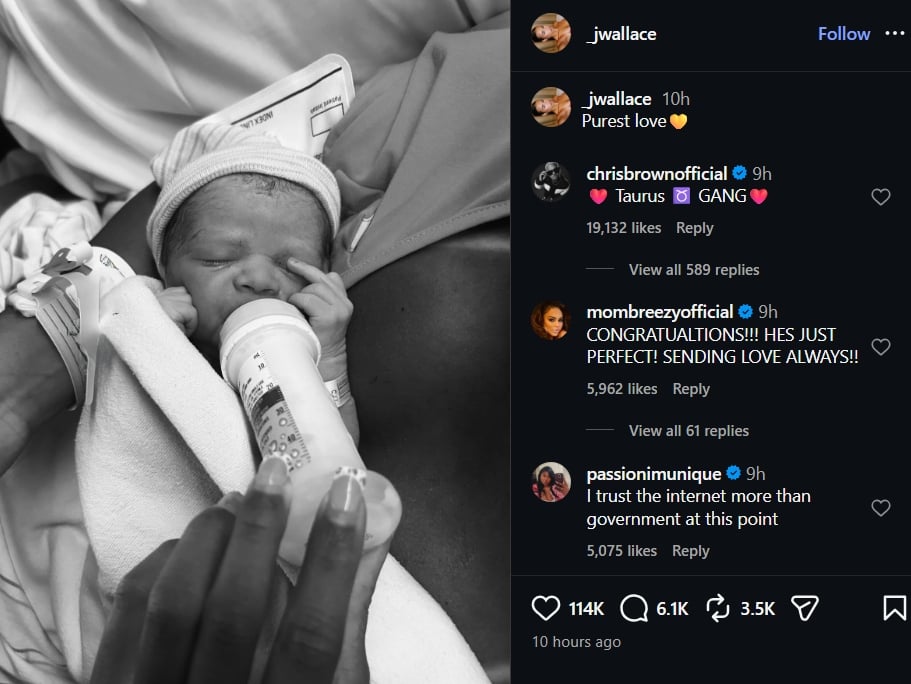
Task: Like passionimunique's comment
Action: [x=880, y=508]
